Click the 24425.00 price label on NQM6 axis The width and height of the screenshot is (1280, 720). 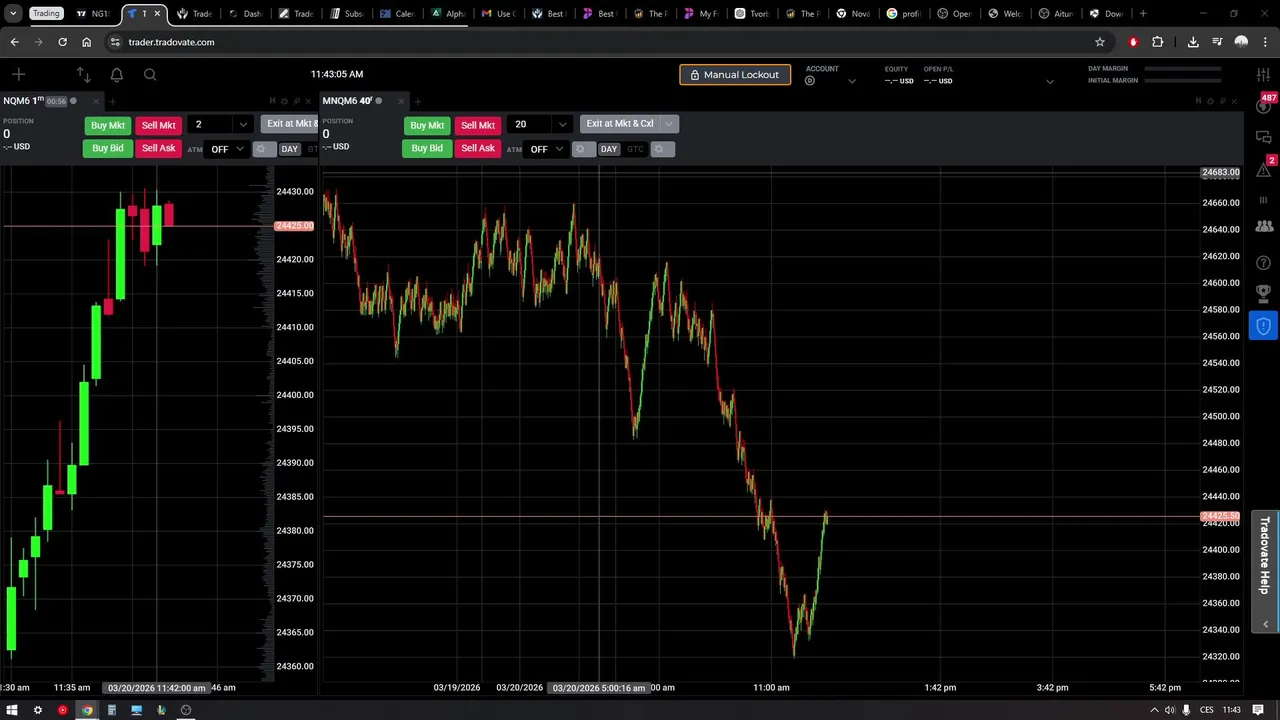coord(294,226)
